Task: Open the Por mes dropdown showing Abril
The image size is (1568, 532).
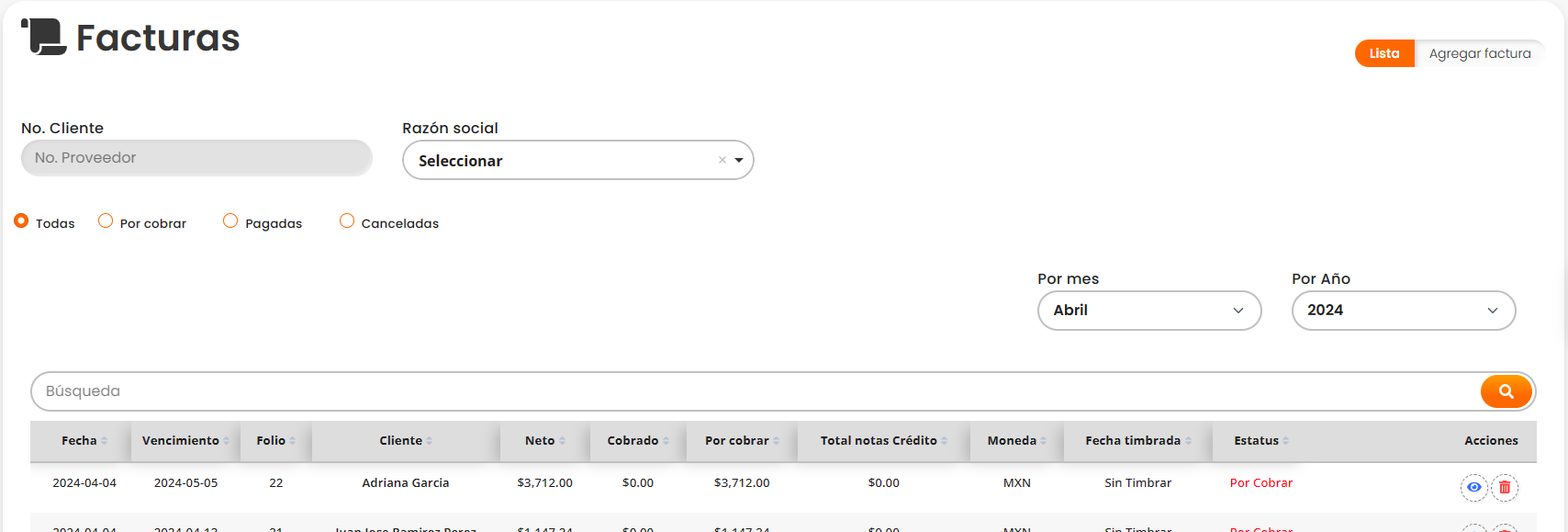Action: click(1148, 311)
